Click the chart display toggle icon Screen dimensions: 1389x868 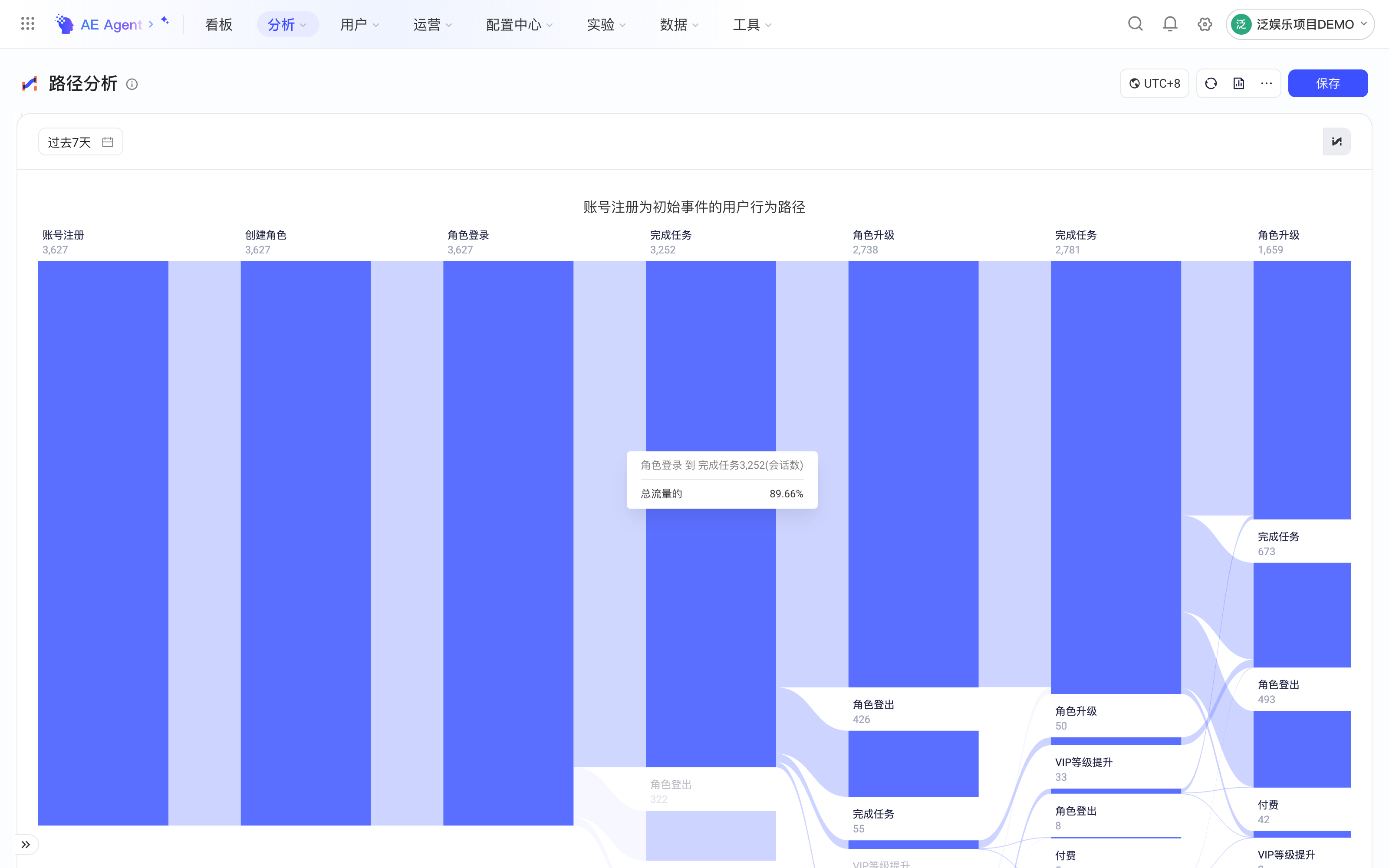coord(1337,141)
